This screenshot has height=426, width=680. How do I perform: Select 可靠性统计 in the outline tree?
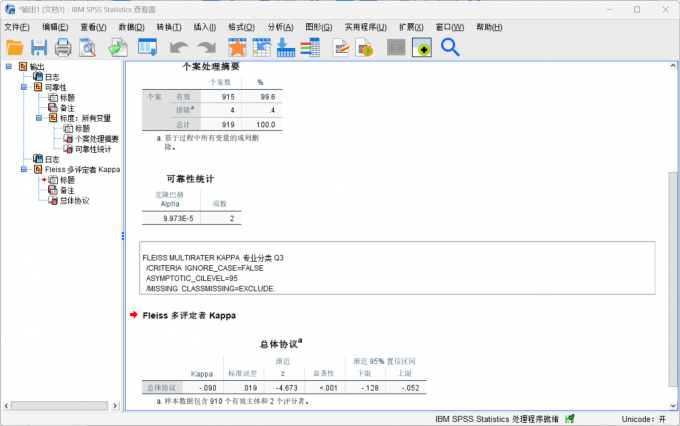click(x=92, y=149)
